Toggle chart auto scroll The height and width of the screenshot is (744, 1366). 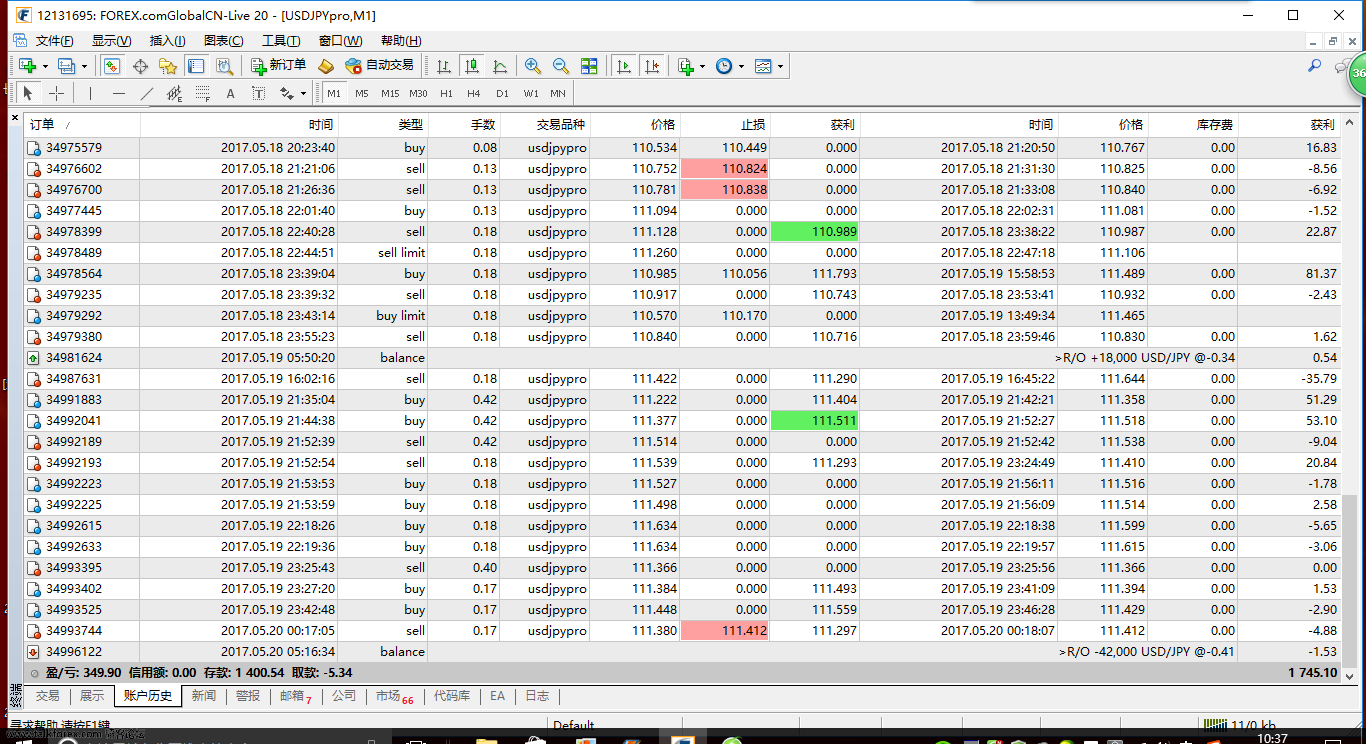point(624,66)
